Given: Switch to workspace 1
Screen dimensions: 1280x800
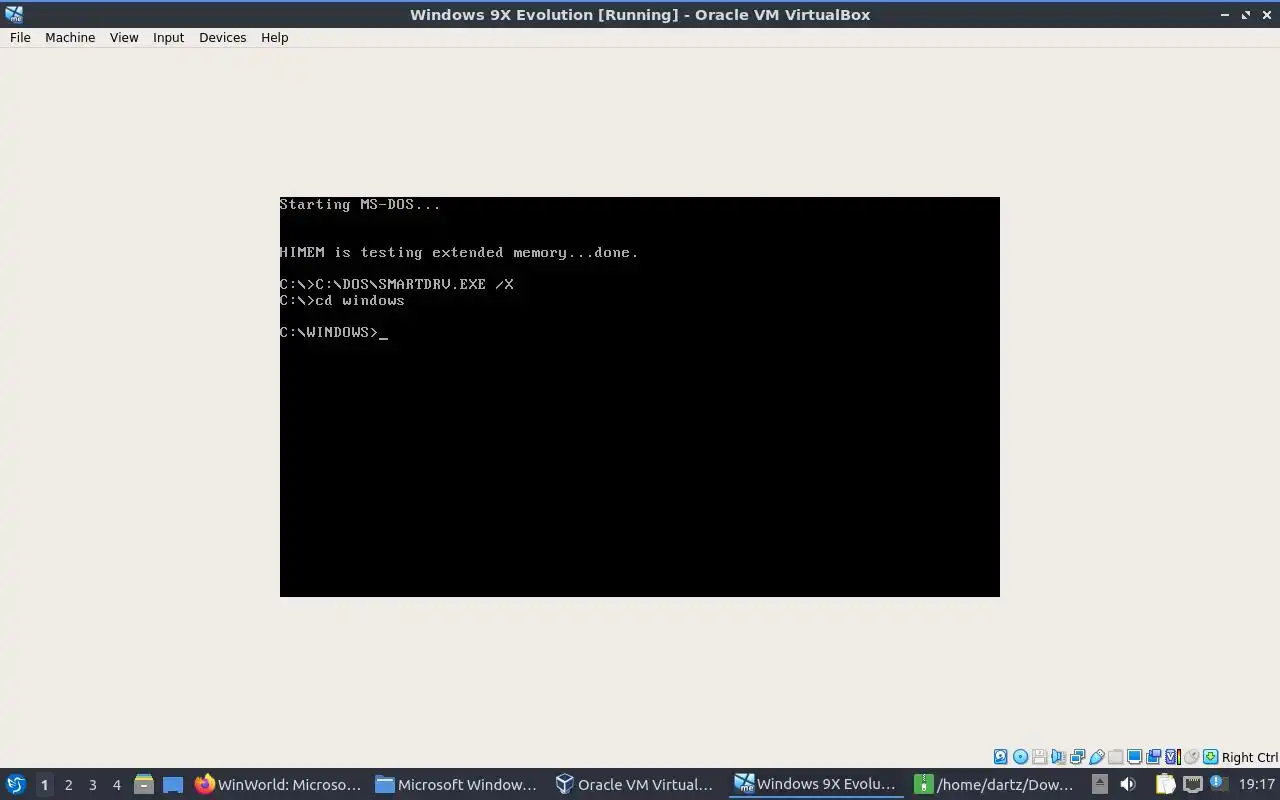Looking at the screenshot, I should click(x=44, y=784).
